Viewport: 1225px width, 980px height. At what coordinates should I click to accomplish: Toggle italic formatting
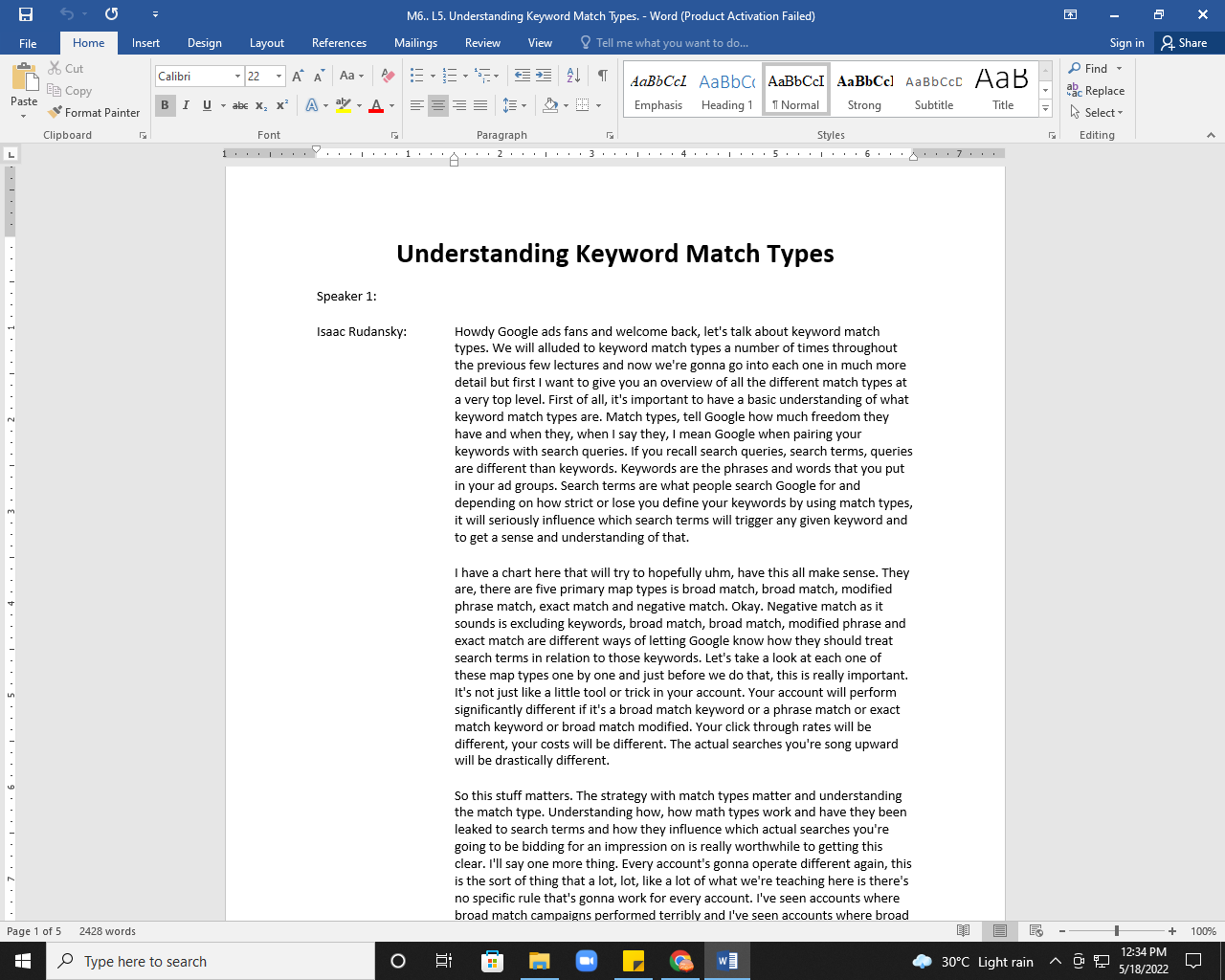pos(186,105)
